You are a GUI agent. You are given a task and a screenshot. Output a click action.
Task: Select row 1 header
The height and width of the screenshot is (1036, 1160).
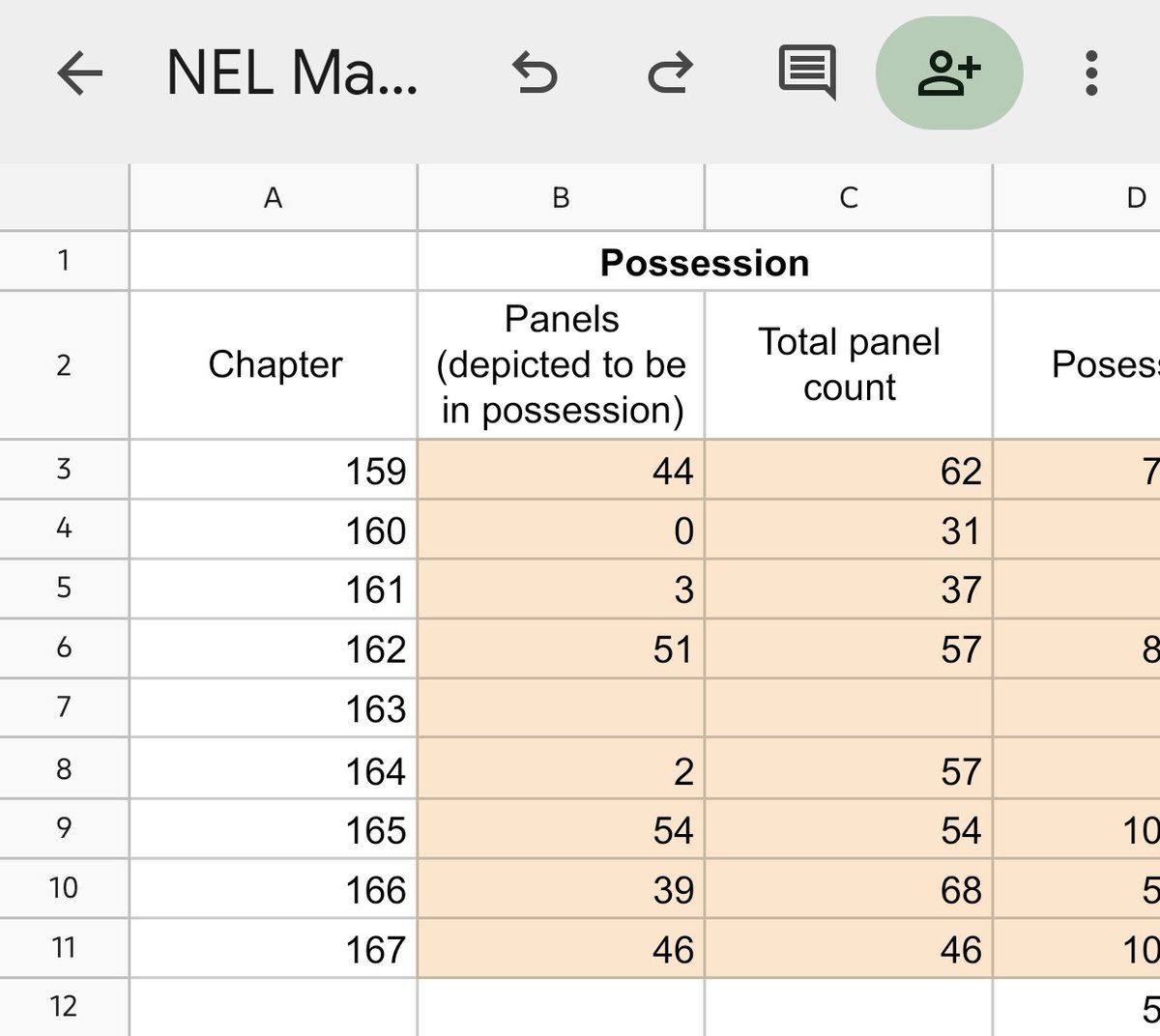pos(64,261)
